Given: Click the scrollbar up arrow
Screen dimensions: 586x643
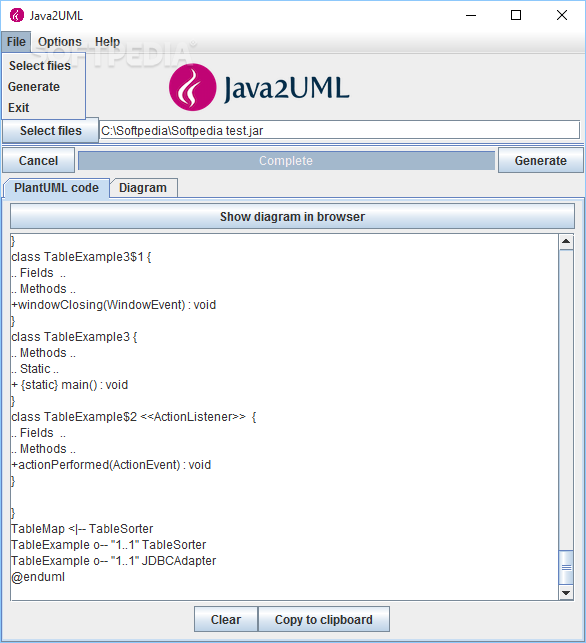Looking at the screenshot, I should coord(566,242).
